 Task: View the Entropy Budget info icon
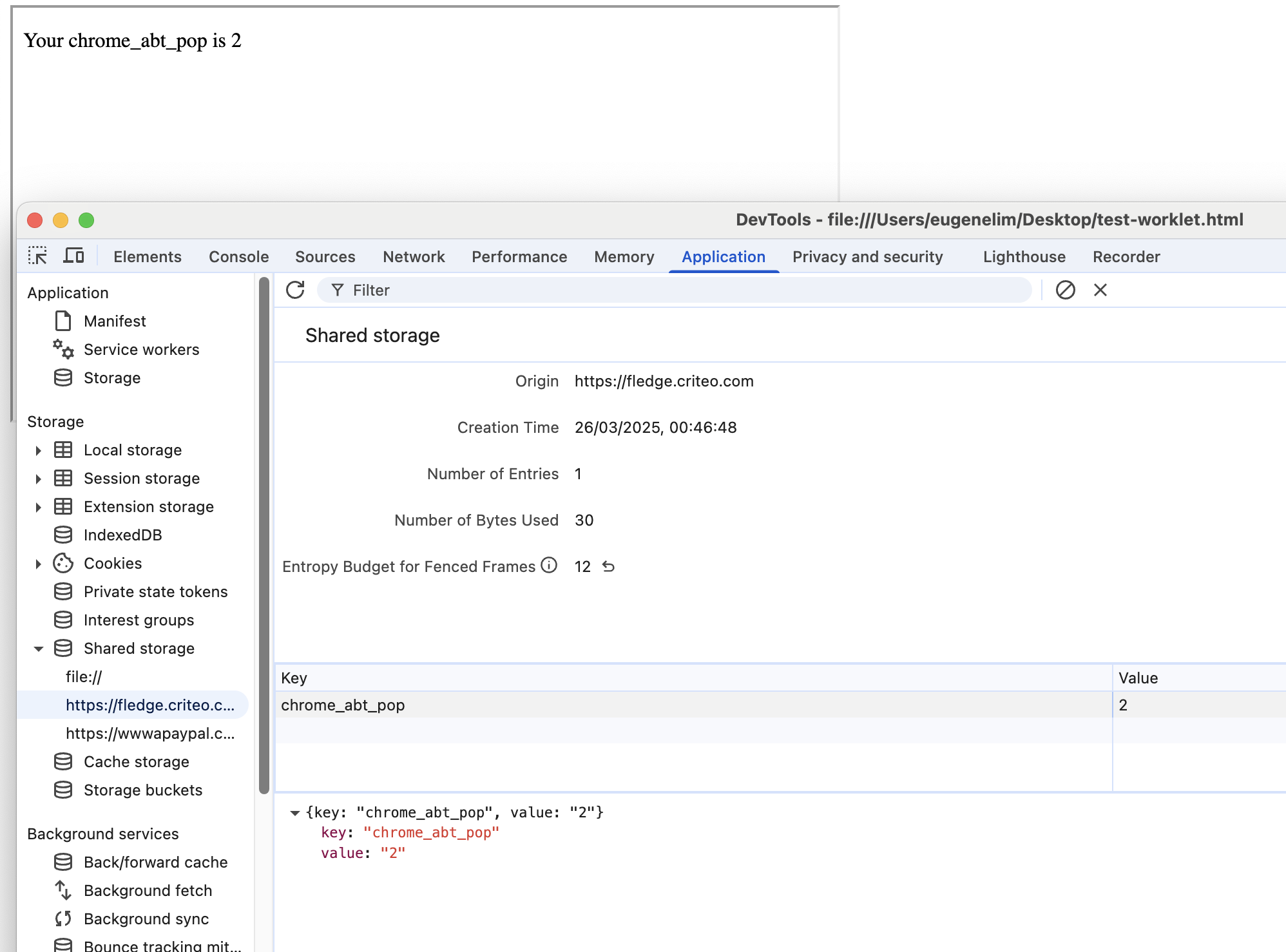pos(548,566)
